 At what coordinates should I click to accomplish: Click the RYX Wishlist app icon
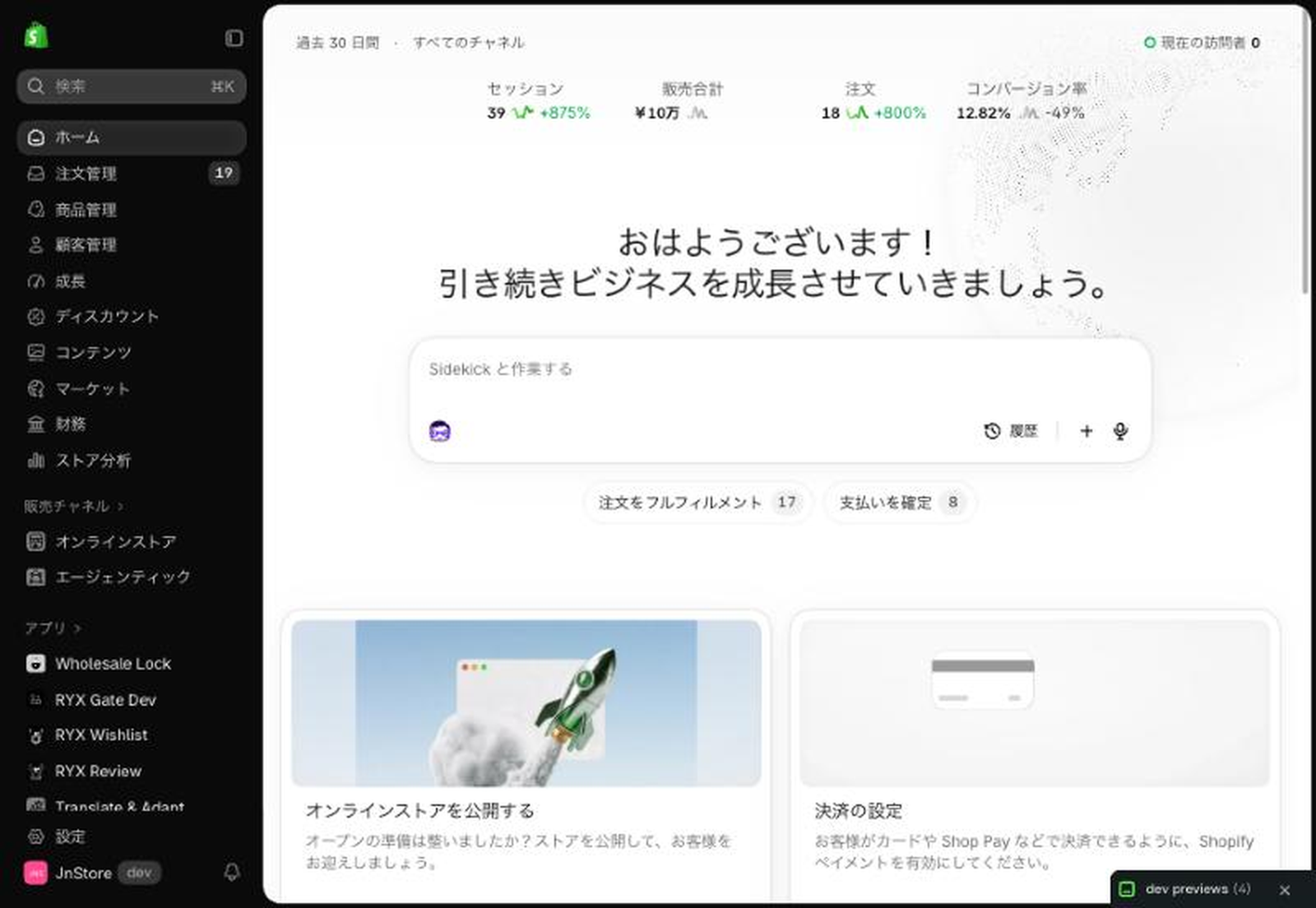(x=36, y=735)
